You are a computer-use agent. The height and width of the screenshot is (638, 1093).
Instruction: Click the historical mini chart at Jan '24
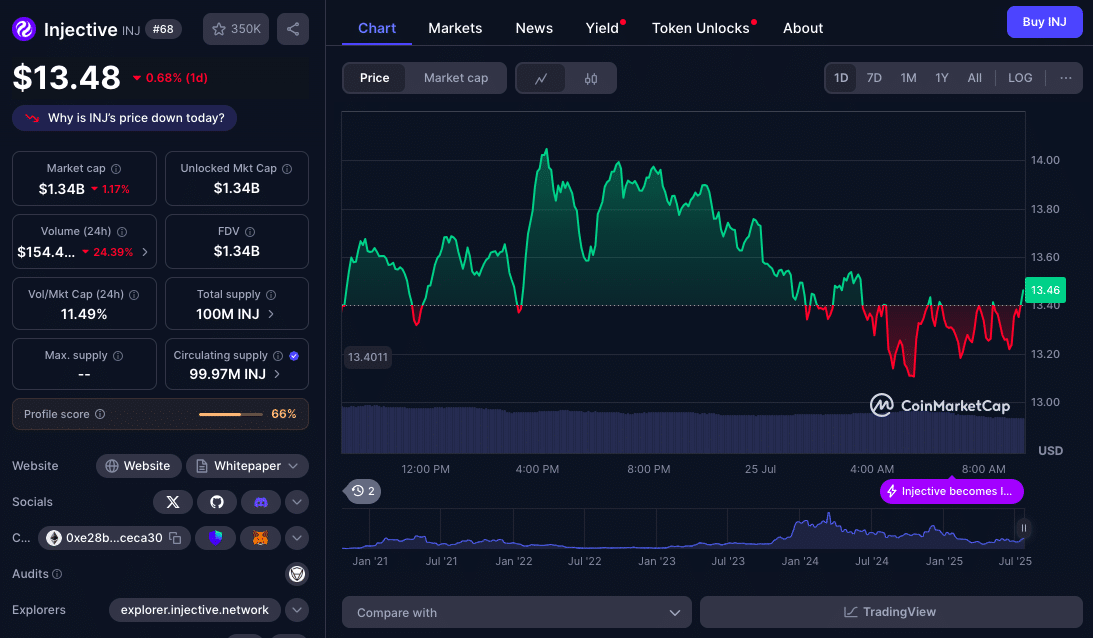tap(800, 530)
